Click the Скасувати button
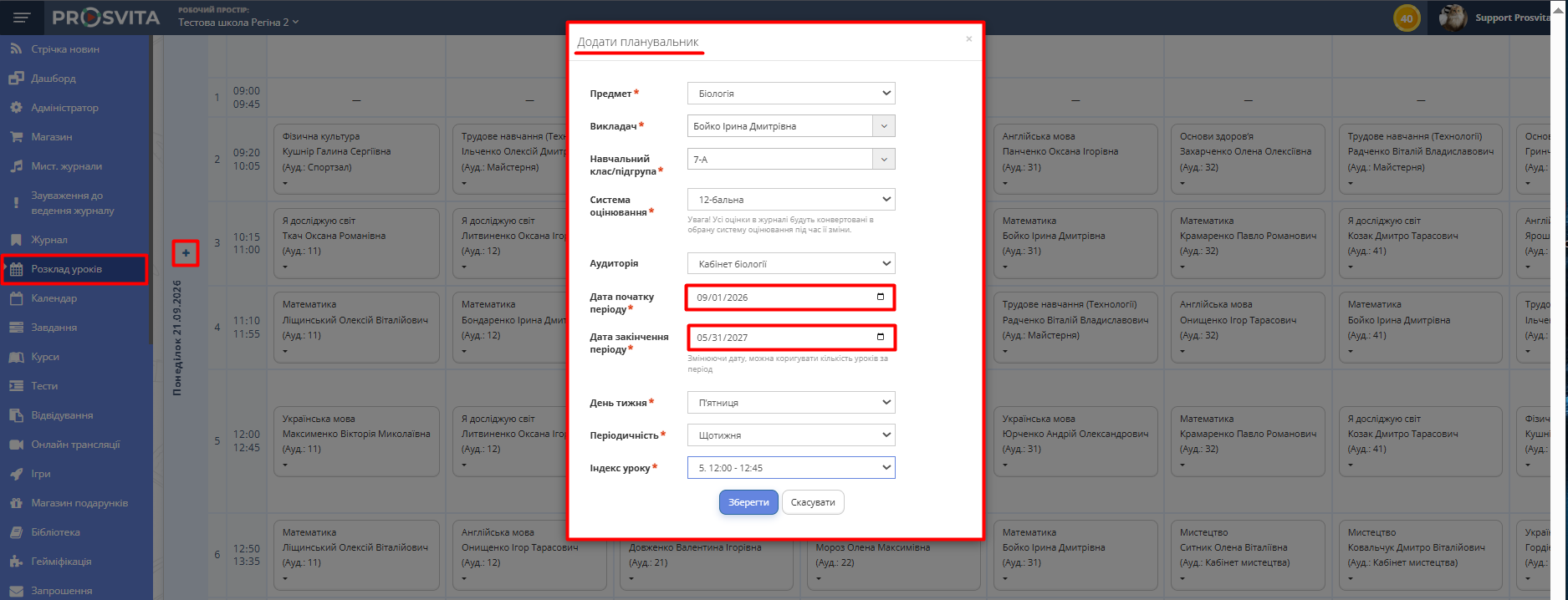The height and width of the screenshot is (600, 1568). 813,502
